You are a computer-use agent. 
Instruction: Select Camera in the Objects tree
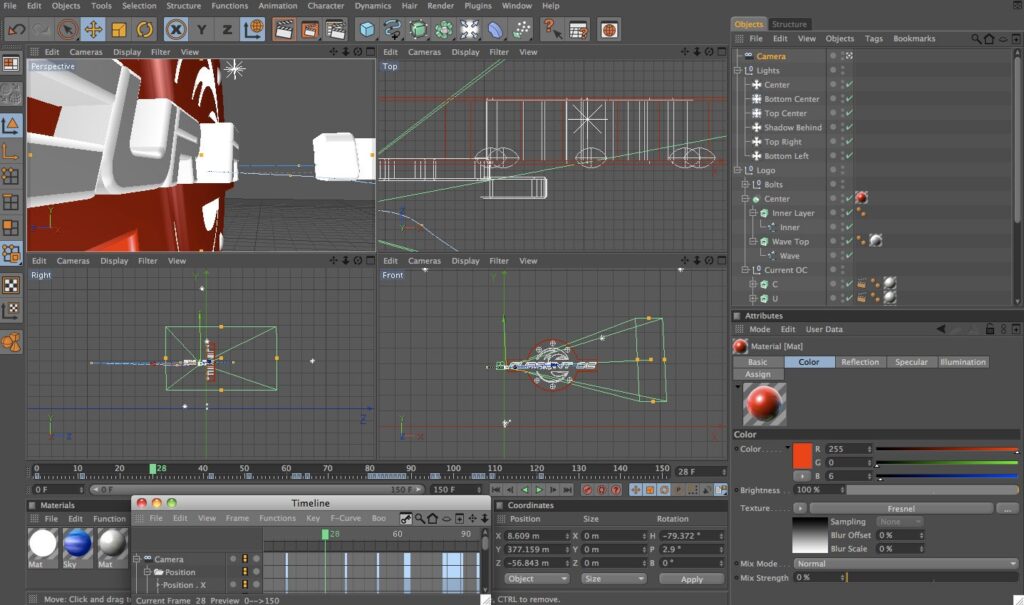pos(771,56)
